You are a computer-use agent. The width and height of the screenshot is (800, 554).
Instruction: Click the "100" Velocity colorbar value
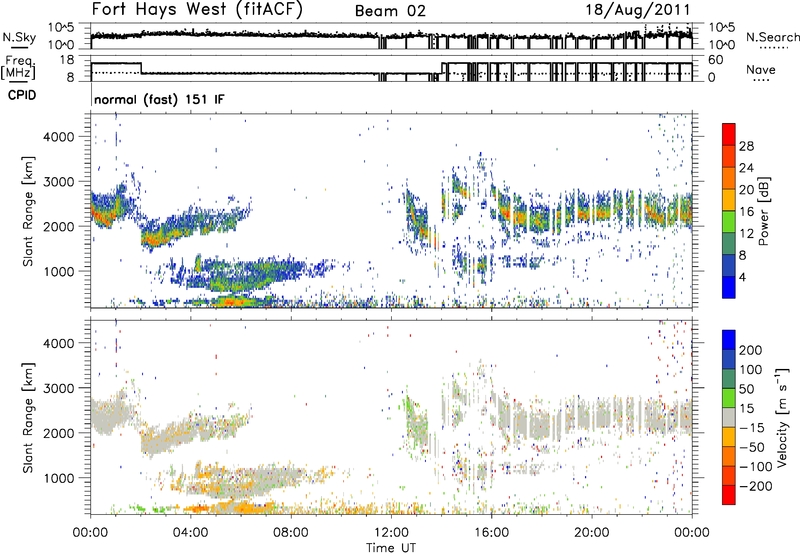coord(751,369)
